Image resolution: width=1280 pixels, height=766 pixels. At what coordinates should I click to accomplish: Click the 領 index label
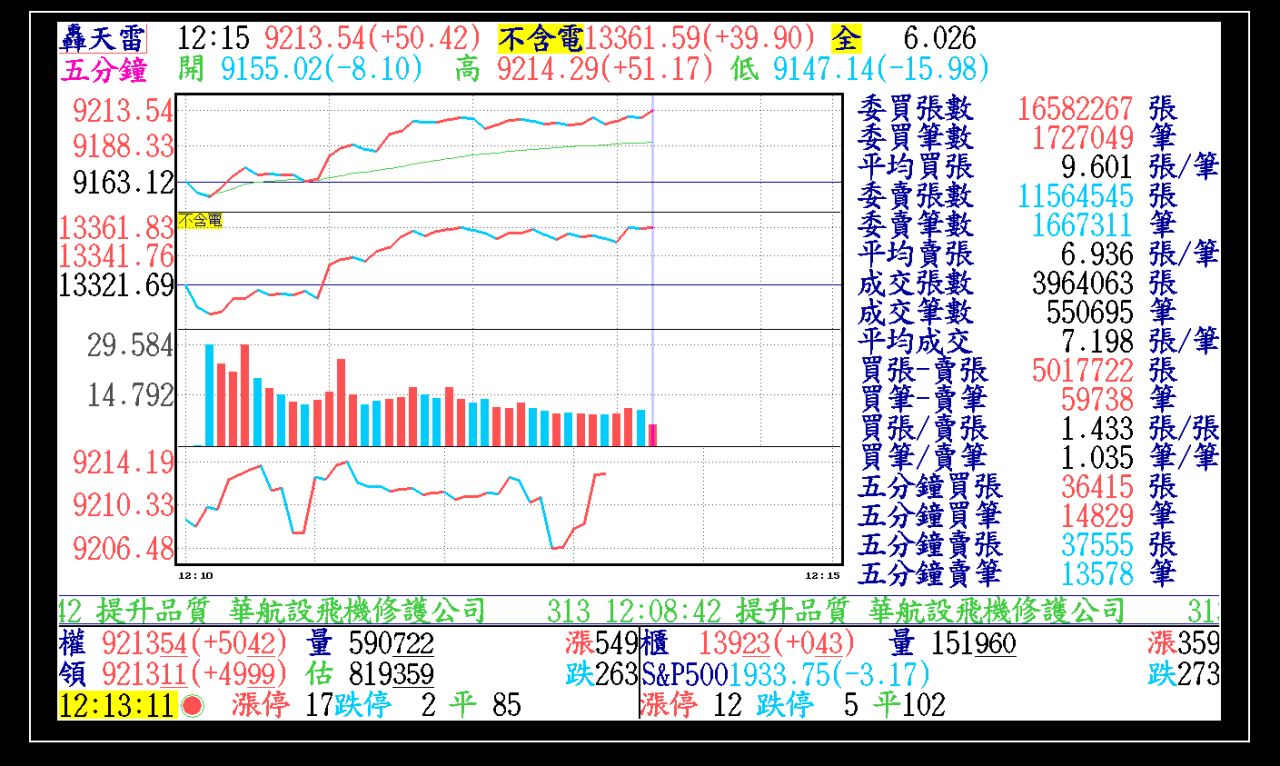(x=72, y=674)
